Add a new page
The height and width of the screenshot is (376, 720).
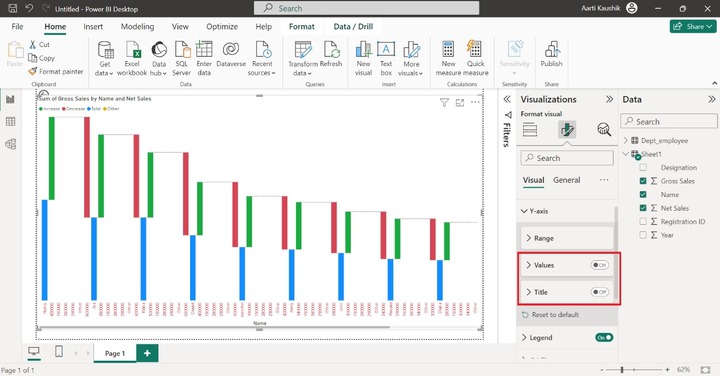coord(147,353)
